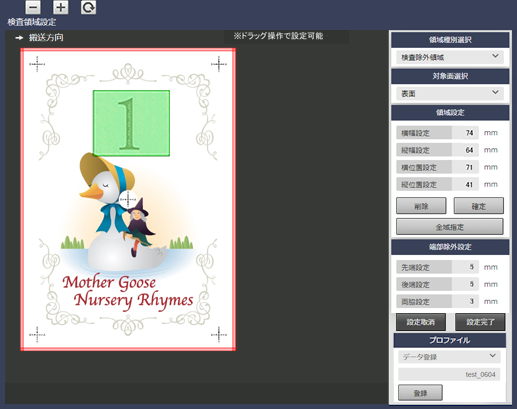Click the 横幅設定 value field showing 74

[x=465, y=133]
